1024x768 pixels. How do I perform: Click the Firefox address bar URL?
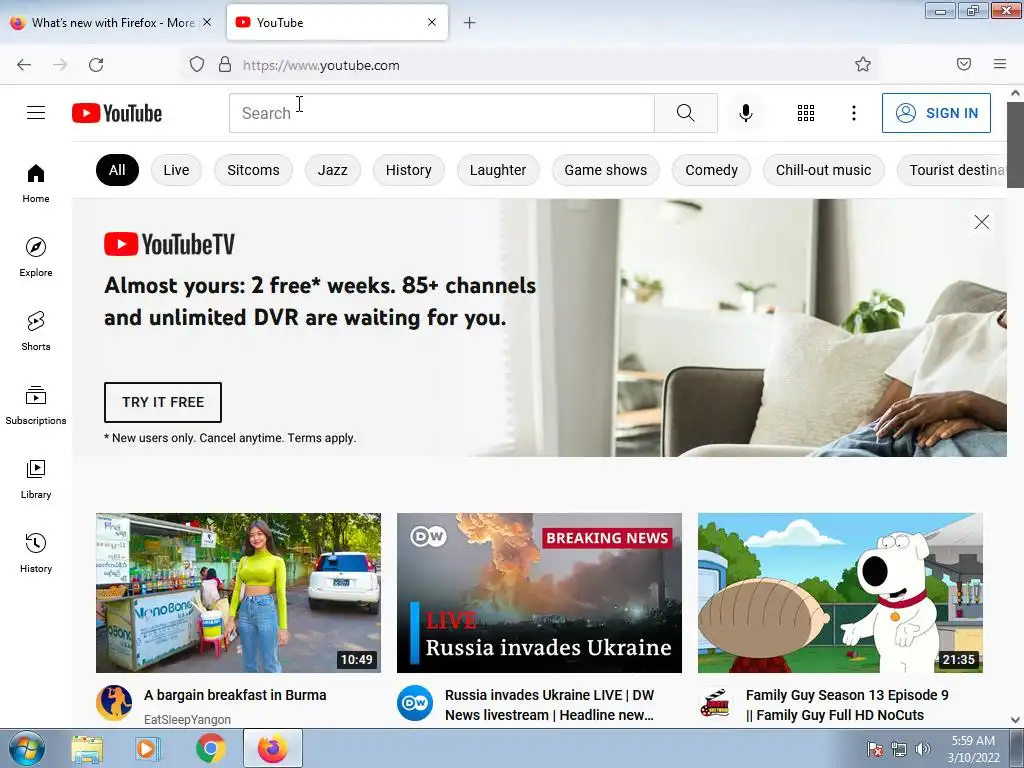pos(321,65)
